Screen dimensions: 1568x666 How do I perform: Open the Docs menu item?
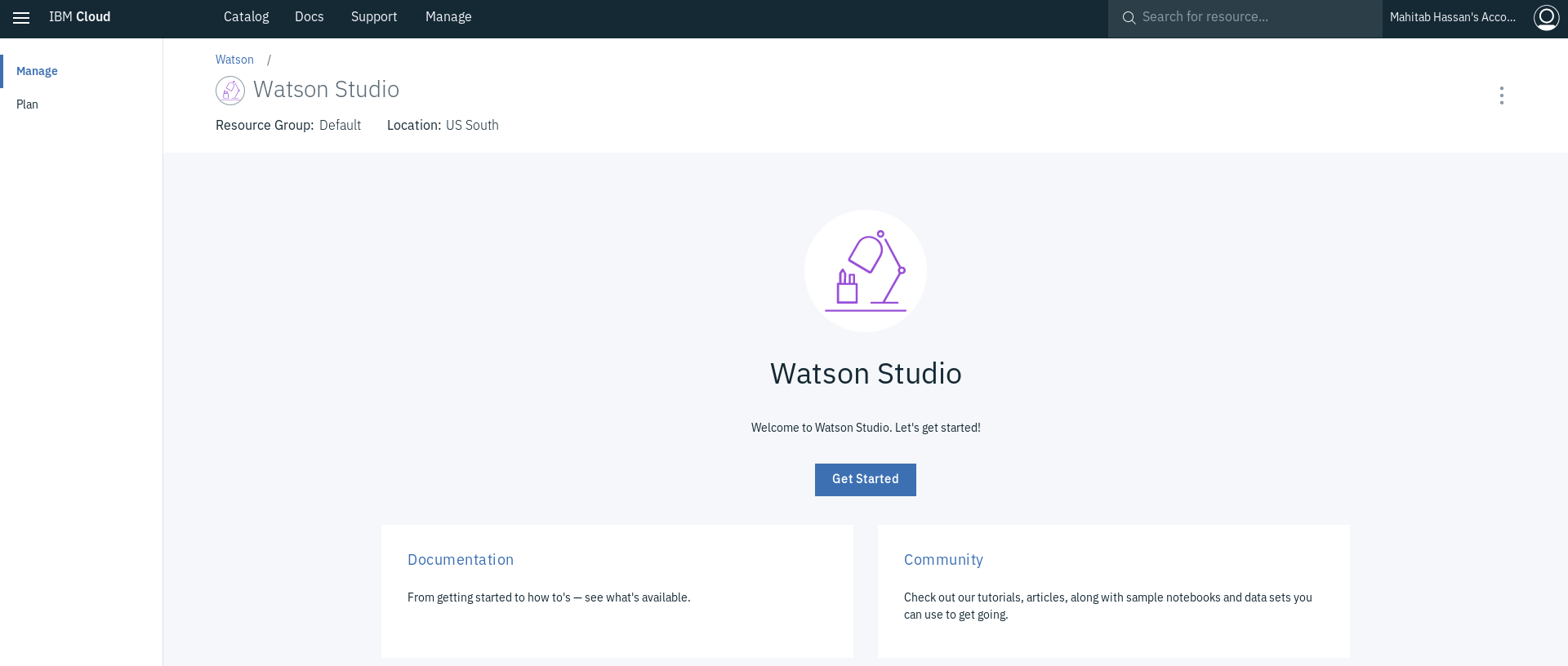[310, 17]
